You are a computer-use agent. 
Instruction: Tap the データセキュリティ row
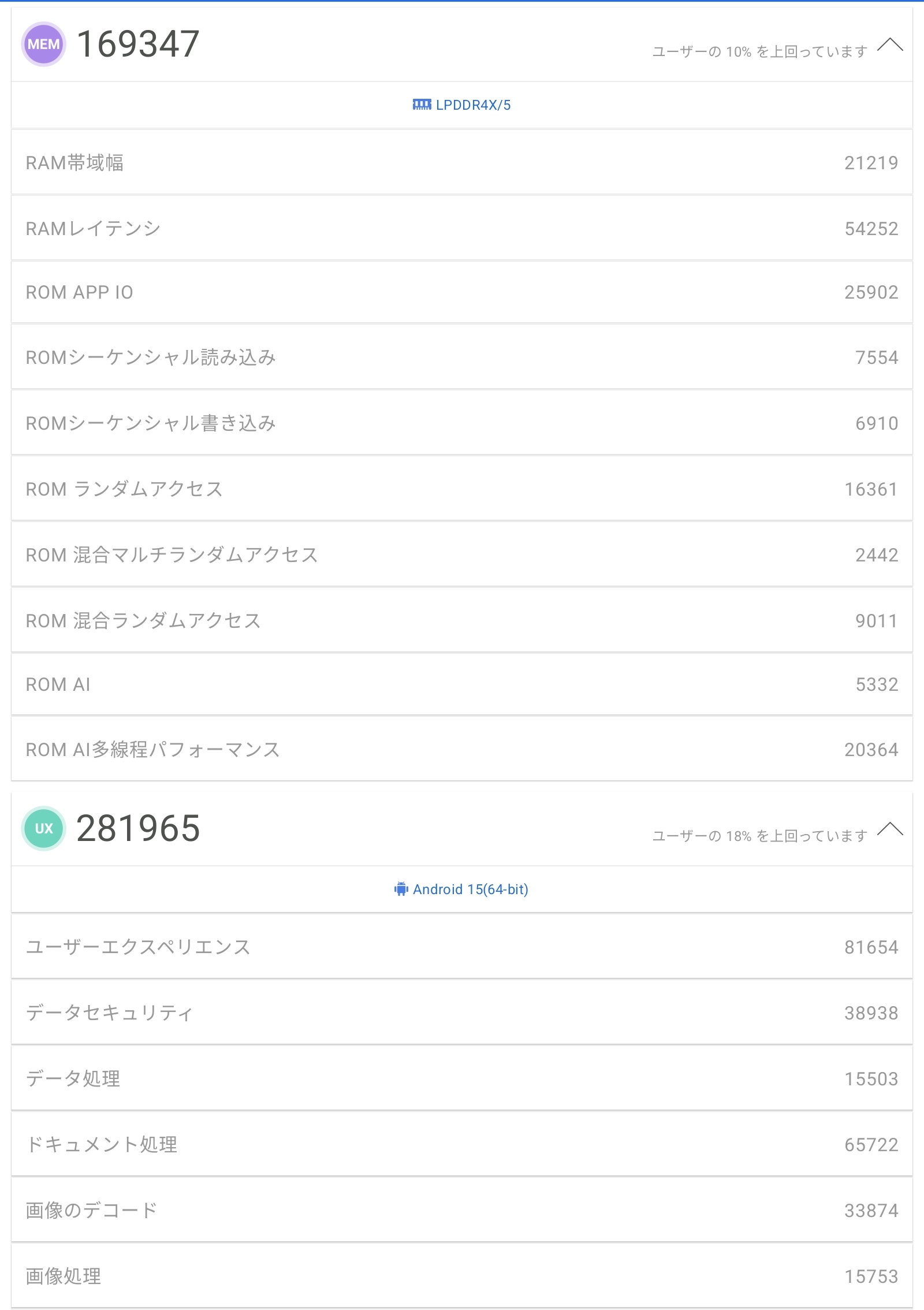pos(462,1013)
